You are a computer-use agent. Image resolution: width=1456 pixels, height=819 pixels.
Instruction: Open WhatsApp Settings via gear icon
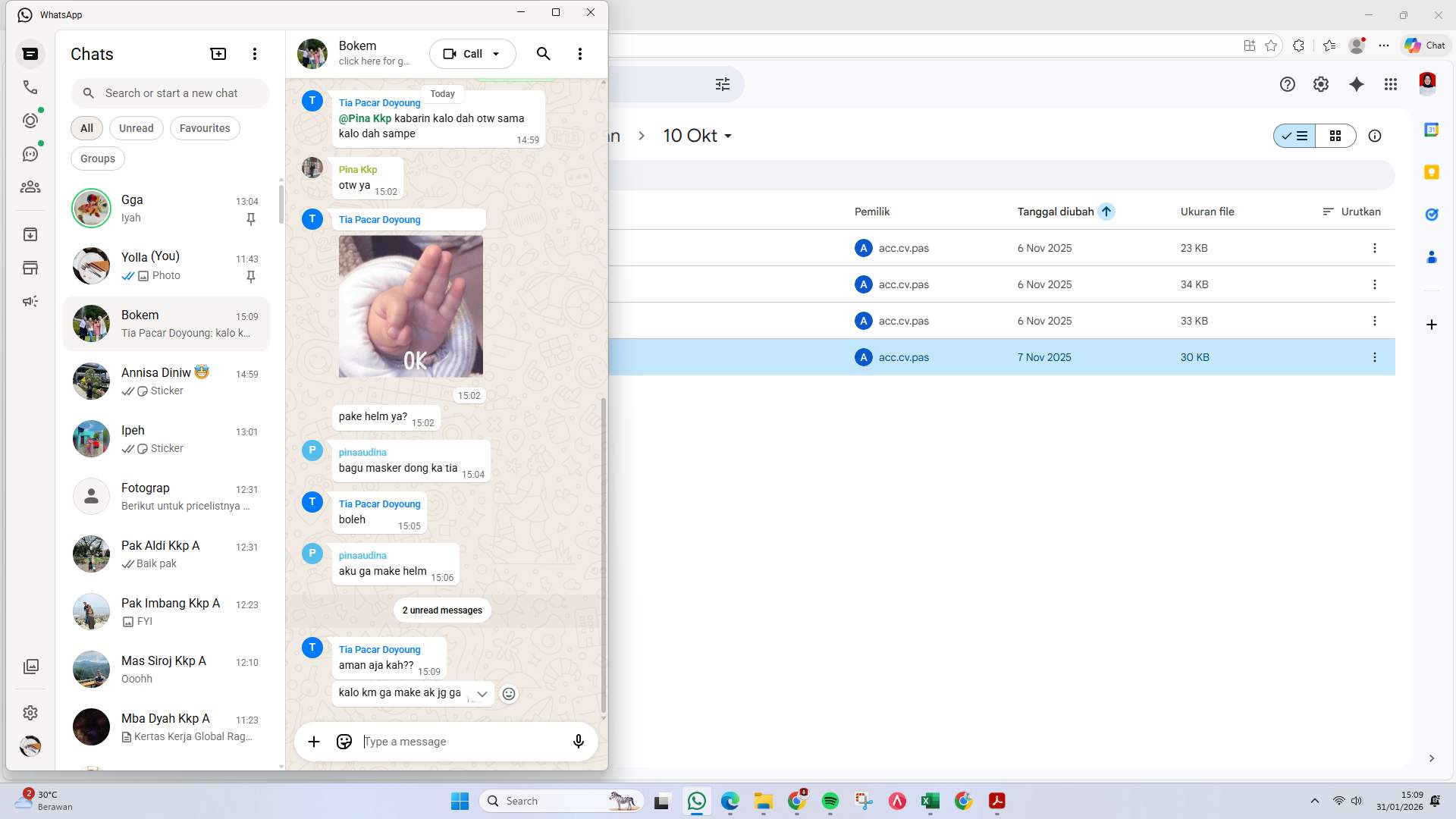pyautogui.click(x=30, y=713)
